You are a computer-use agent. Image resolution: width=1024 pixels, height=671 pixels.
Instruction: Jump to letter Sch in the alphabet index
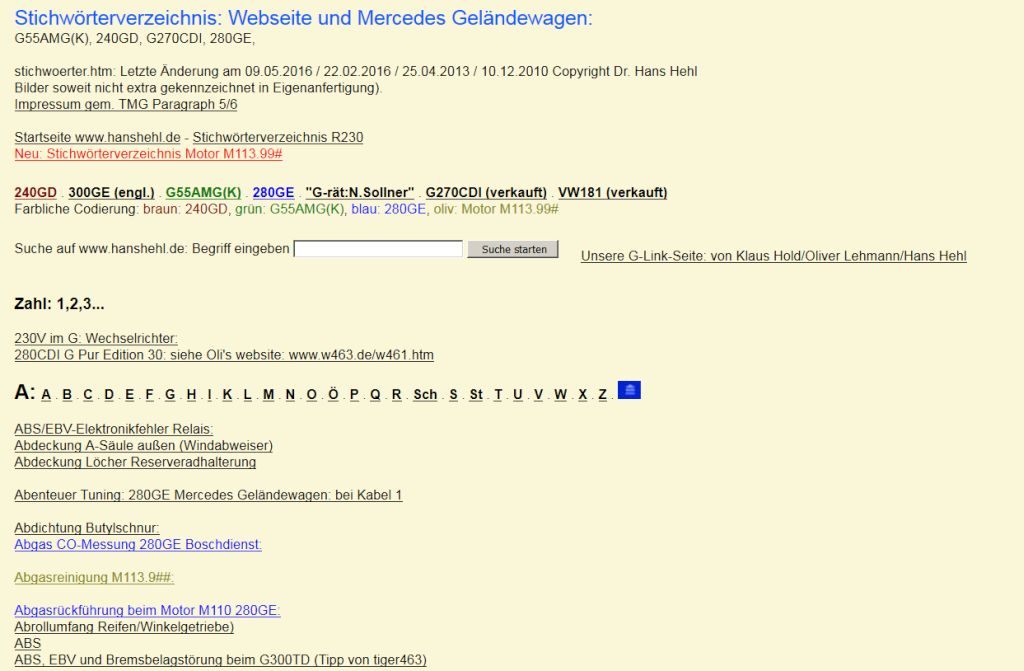point(425,395)
